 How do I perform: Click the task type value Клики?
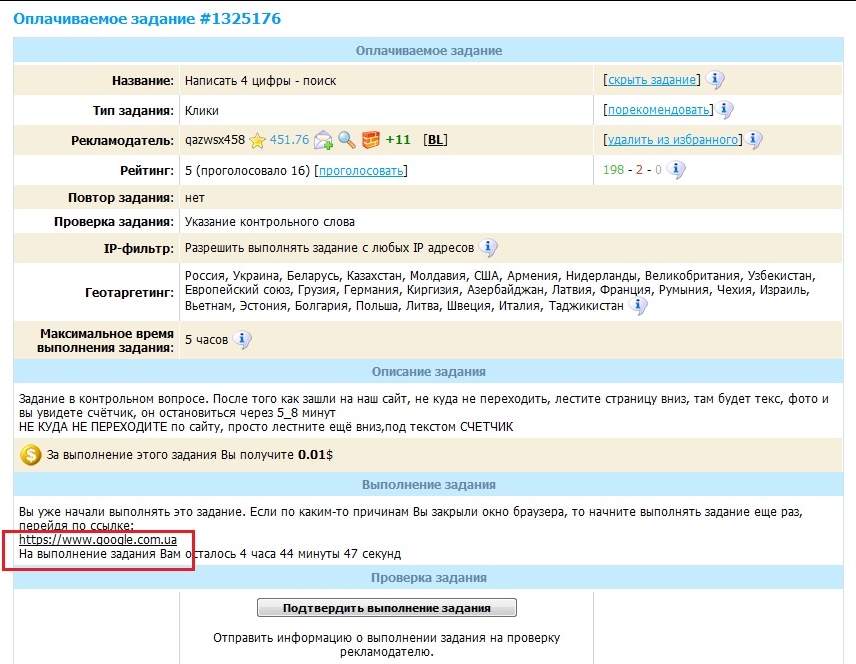[x=201, y=111]
